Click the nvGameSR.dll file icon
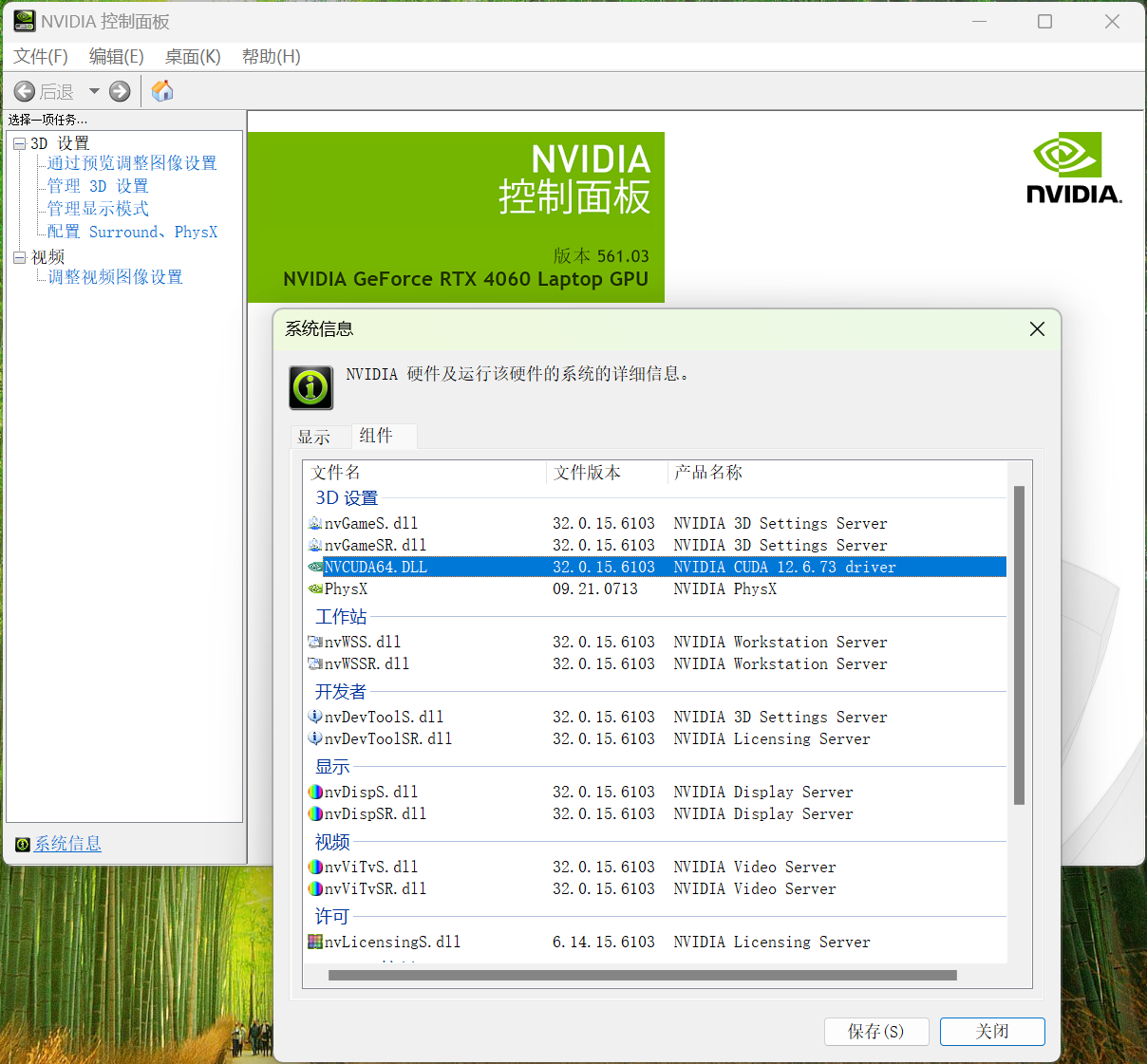 coord(315,545)
